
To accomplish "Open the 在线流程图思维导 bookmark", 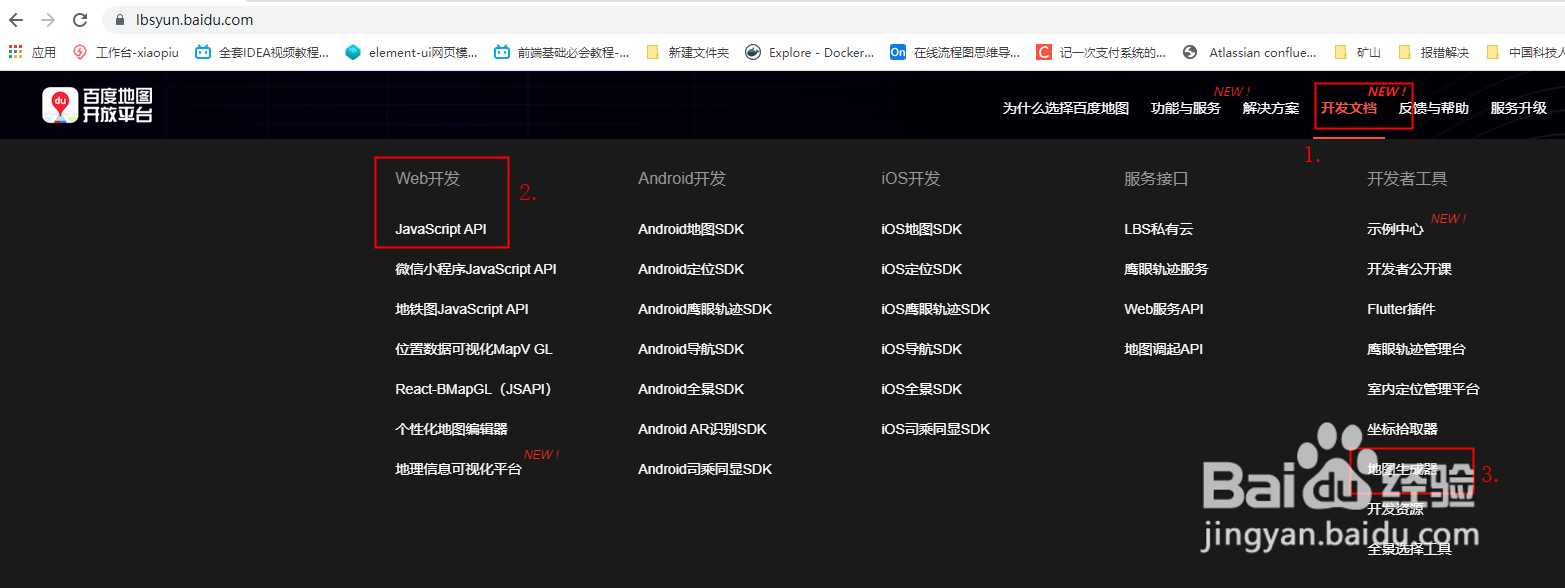I will coord(955,52).
